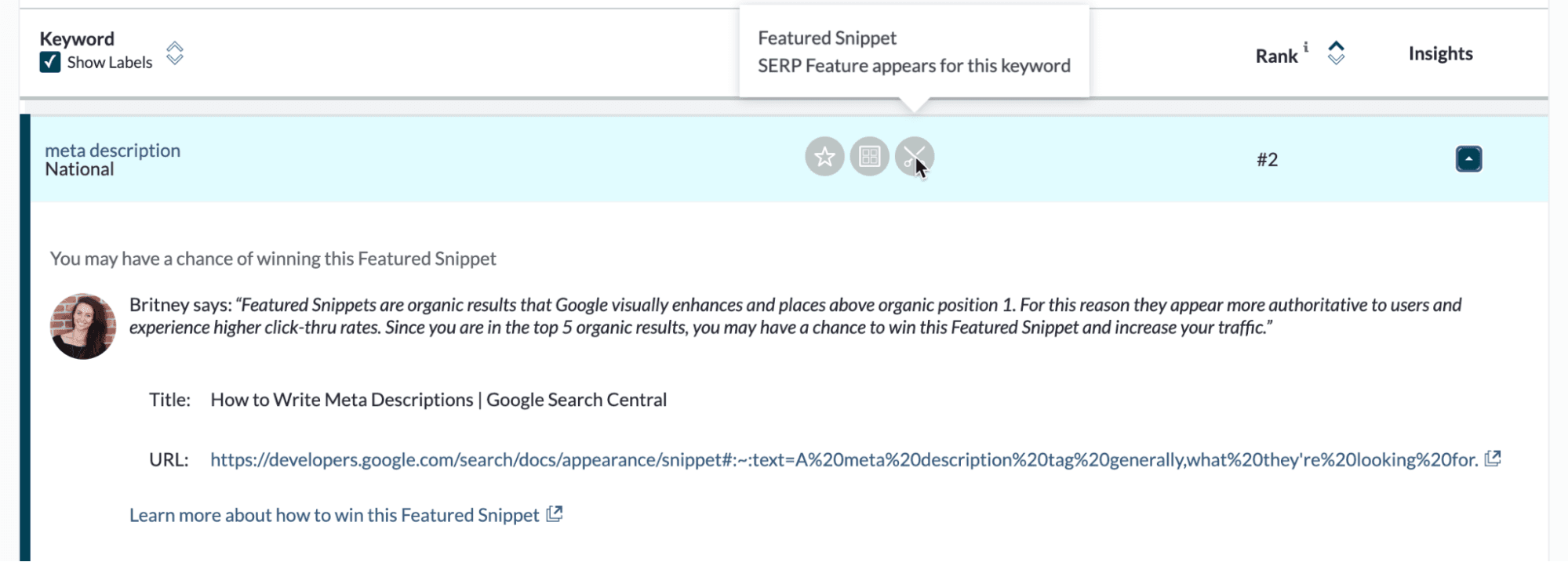This screenshot has height=562, width=1568.
Task: Click the info icon beside Rank
Action: [x=1306, y=47]
